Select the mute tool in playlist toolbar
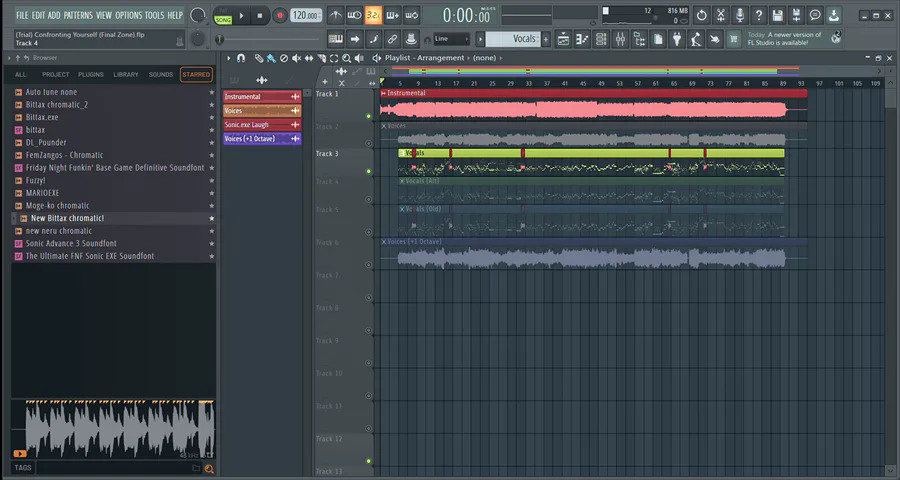Image resolution: width=900 pixels, height=480 pixels. tap(296, 58)
